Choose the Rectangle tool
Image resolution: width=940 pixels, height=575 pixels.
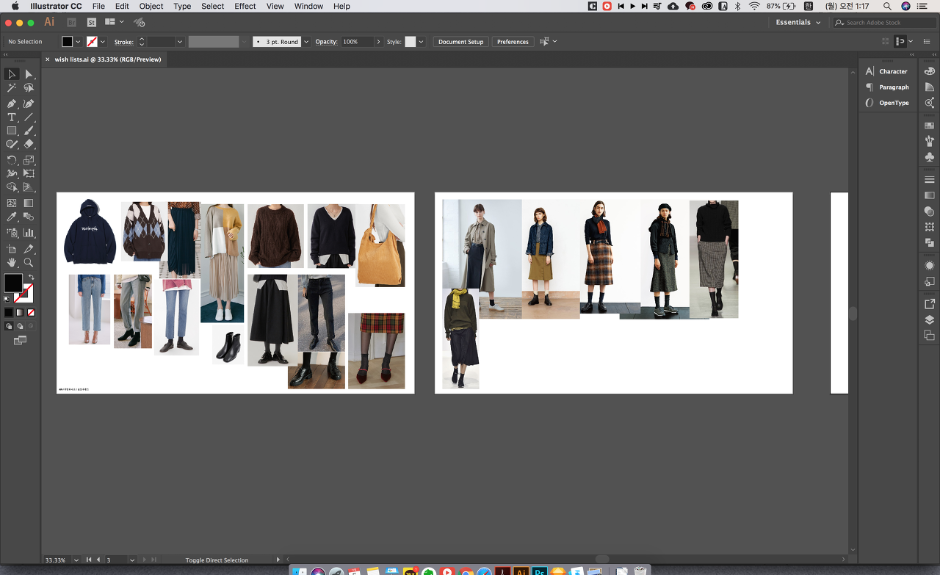12,131
